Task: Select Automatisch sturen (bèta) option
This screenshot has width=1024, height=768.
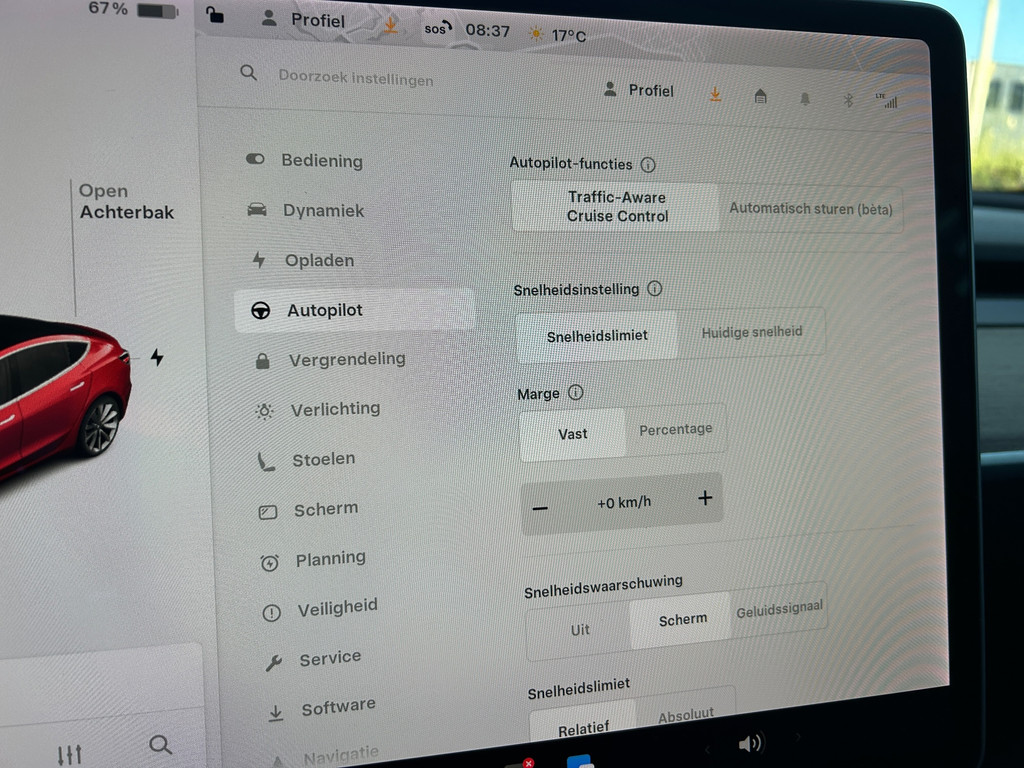Action: 810,209
